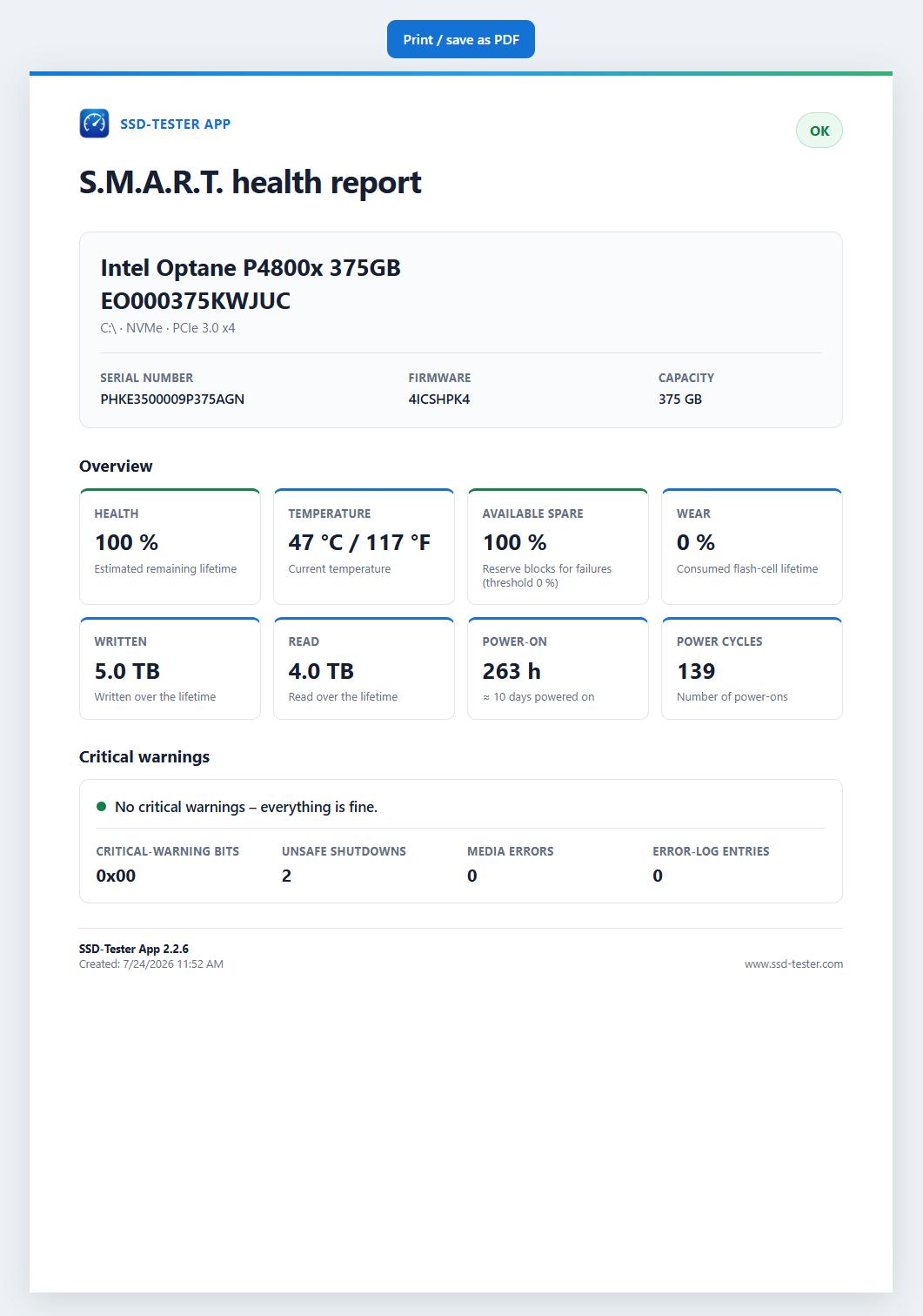This screenshot has width=923, height=1316.
Task: Click the critical-warning bits value 0x00
Action: pos(116,876)
